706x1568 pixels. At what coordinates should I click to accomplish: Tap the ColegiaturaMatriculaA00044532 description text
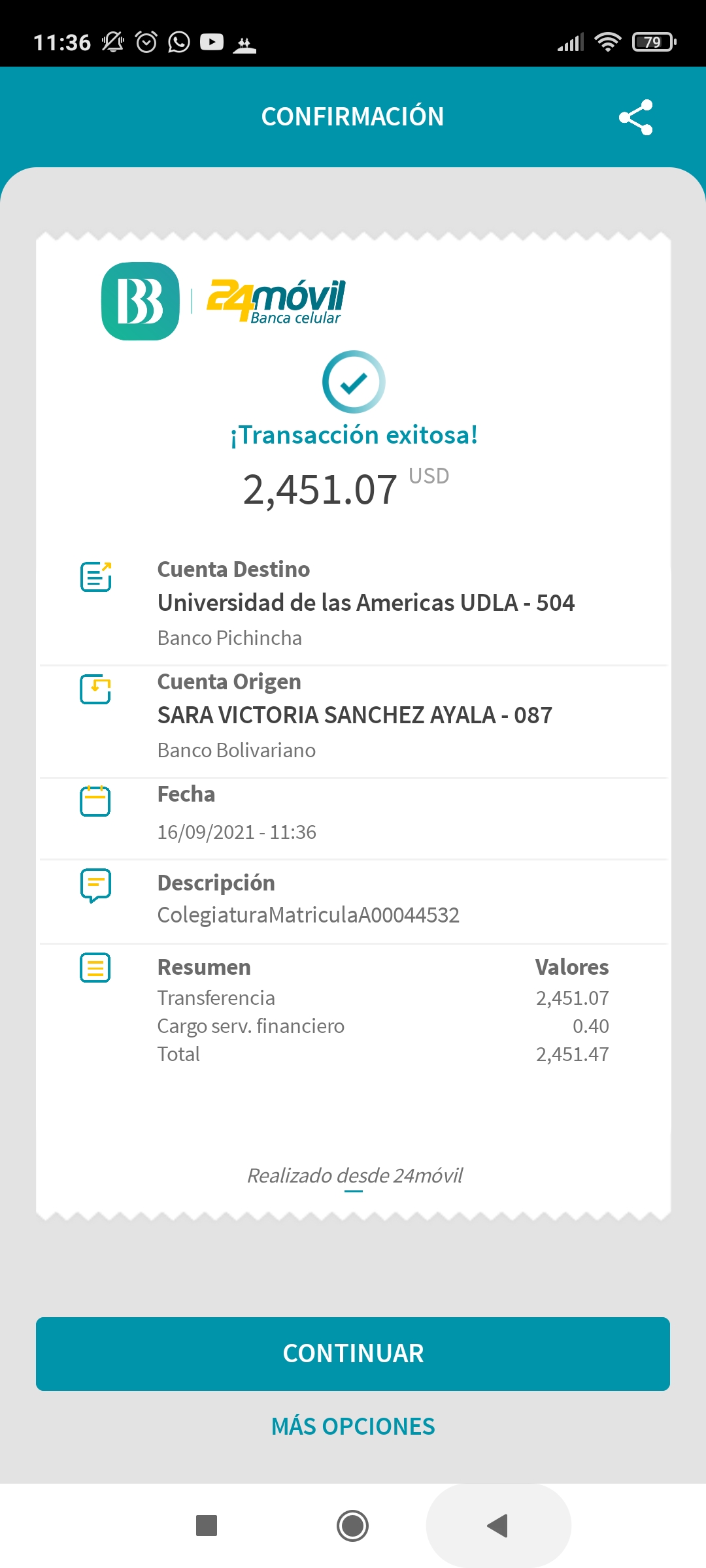308,915
